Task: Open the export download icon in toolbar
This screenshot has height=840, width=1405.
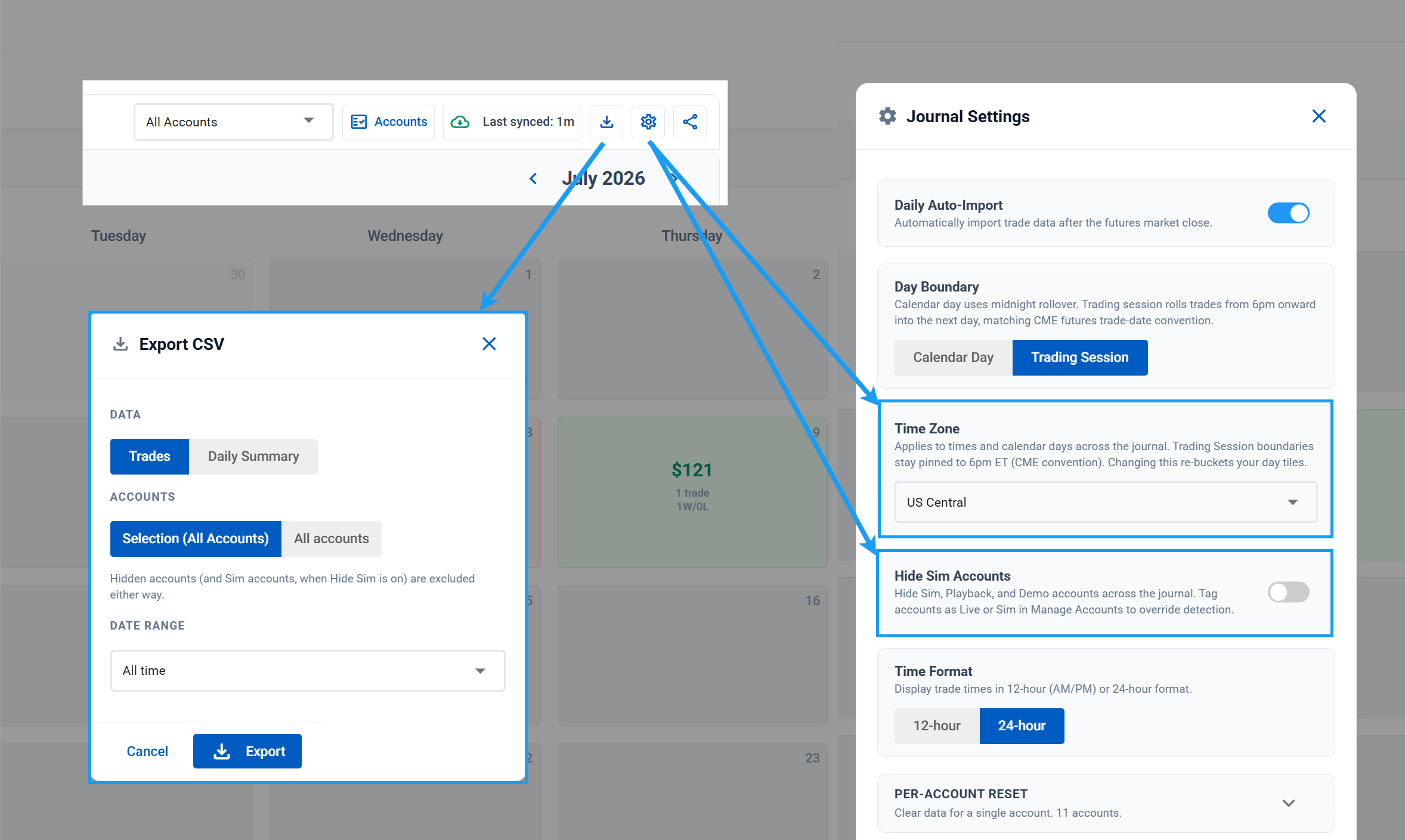Action: pos(606,122)
